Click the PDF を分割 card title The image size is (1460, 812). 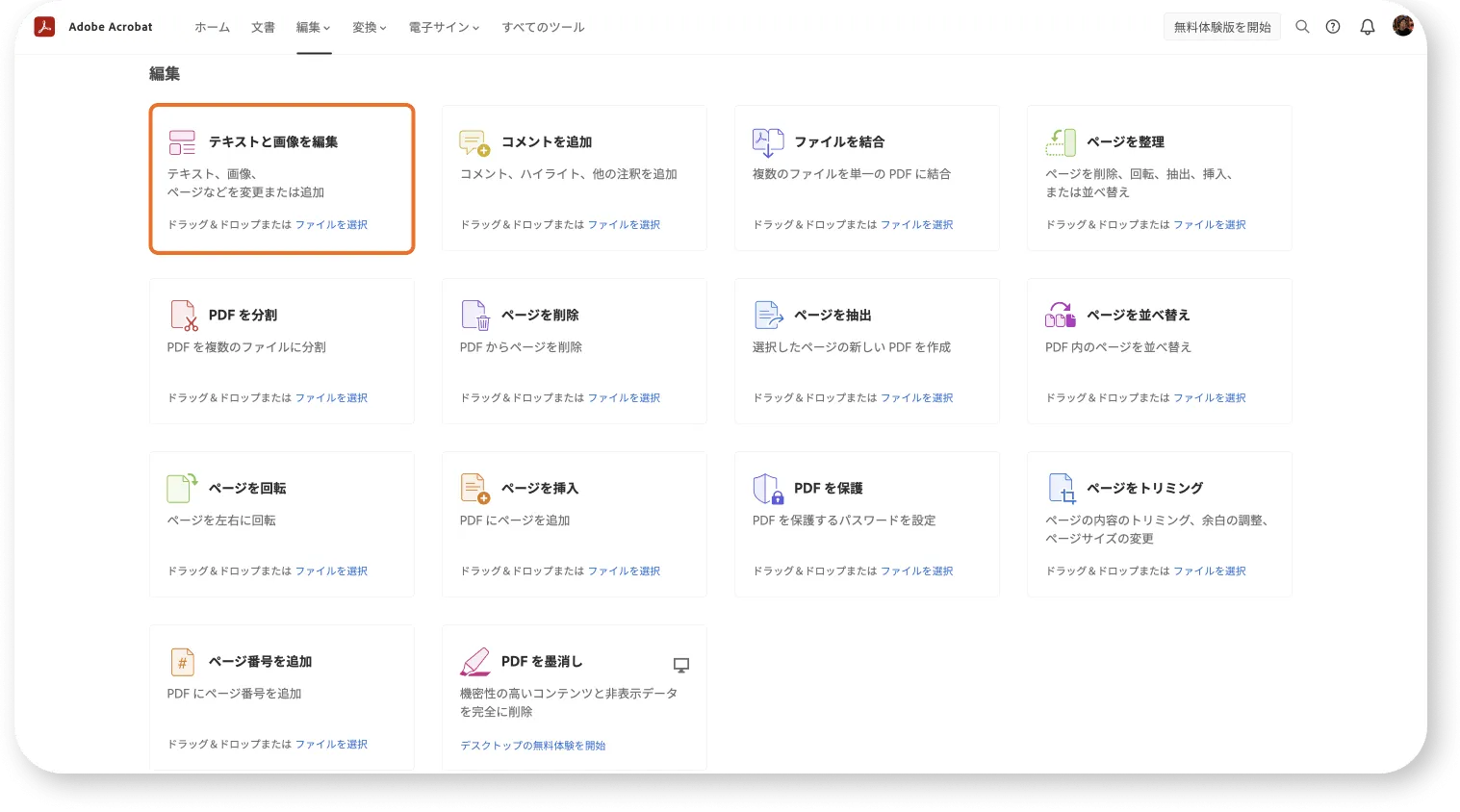click(x=243, y=315)
